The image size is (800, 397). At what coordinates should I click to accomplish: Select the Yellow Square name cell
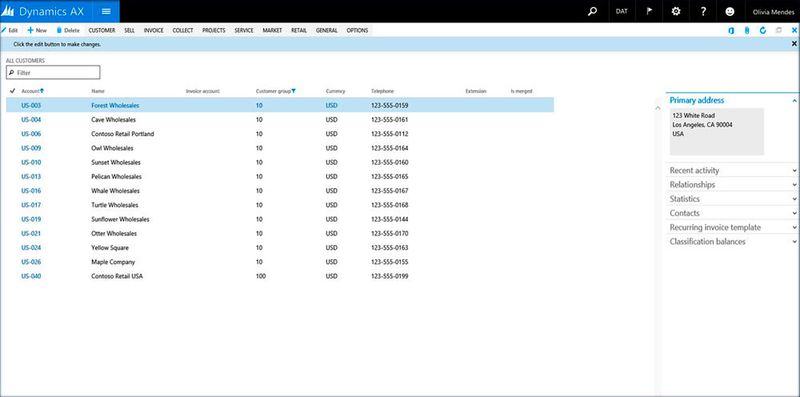[110, 247]
